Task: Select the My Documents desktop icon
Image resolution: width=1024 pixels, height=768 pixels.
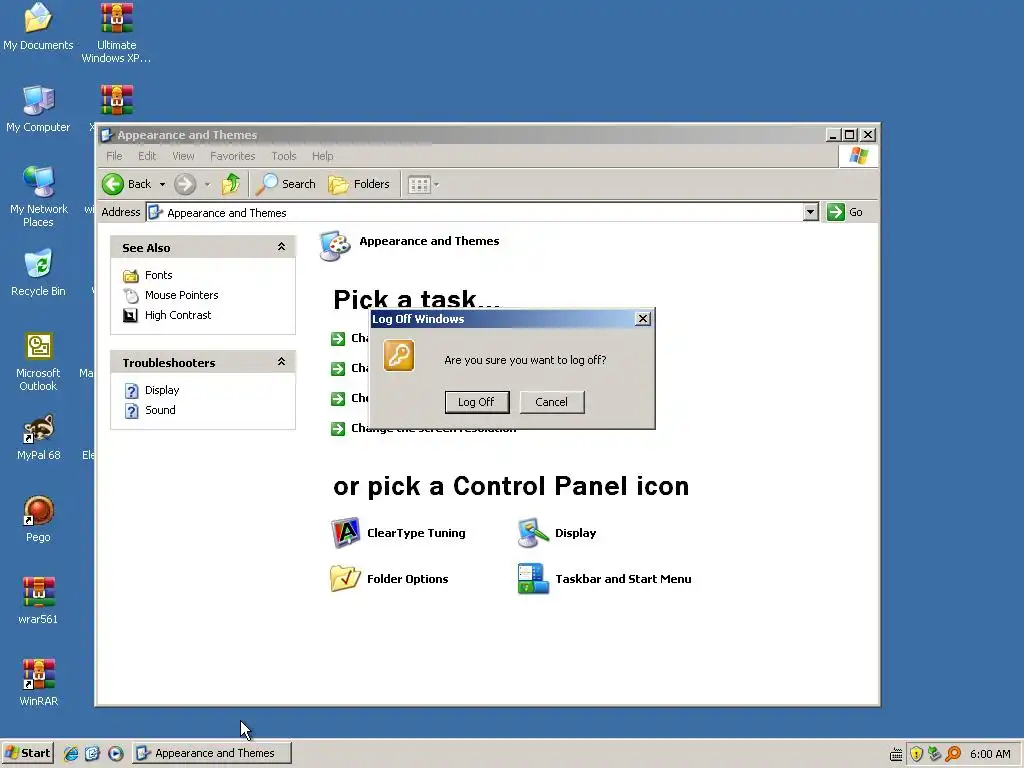Action: (x=38, y=27)
